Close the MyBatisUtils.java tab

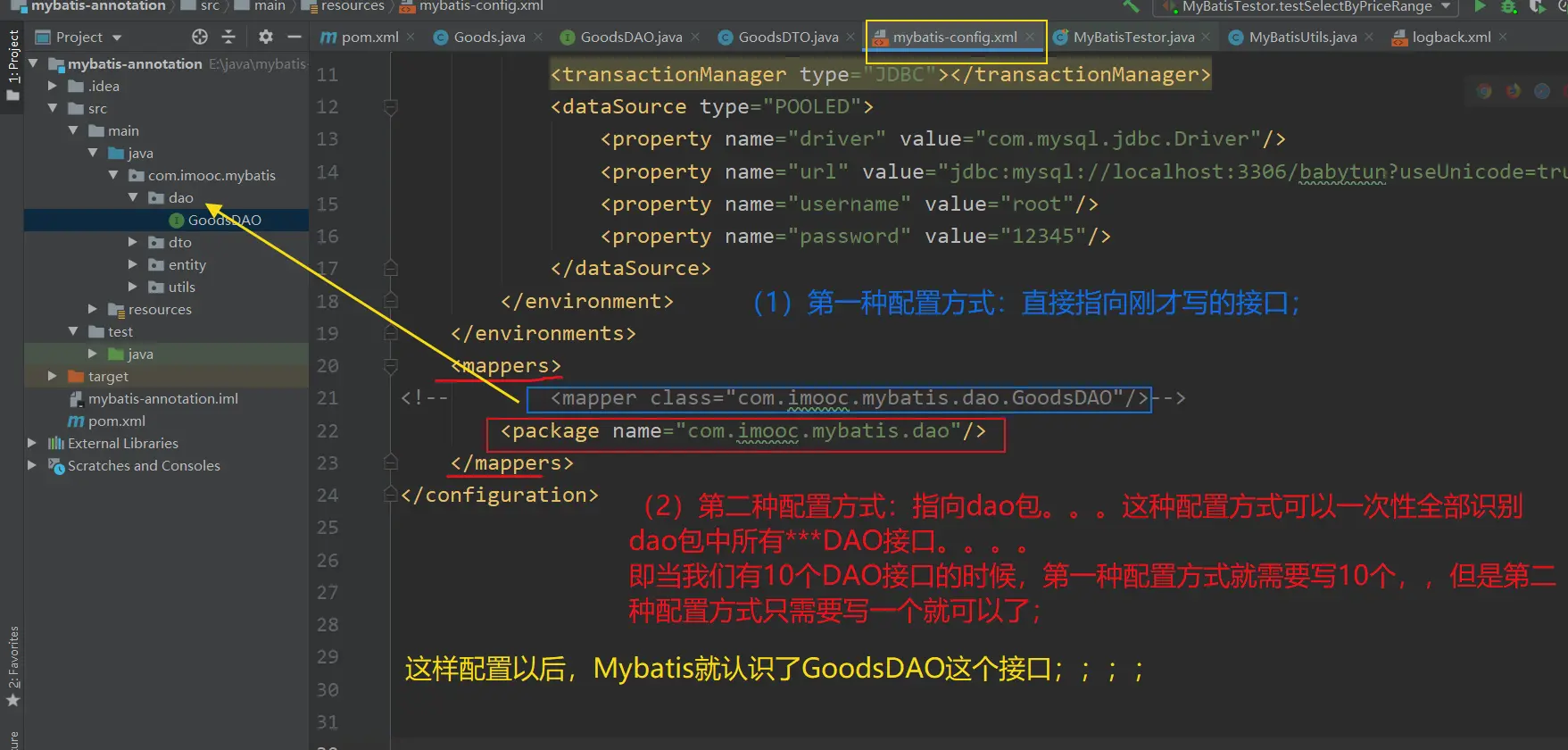[x=1369, y=37]
